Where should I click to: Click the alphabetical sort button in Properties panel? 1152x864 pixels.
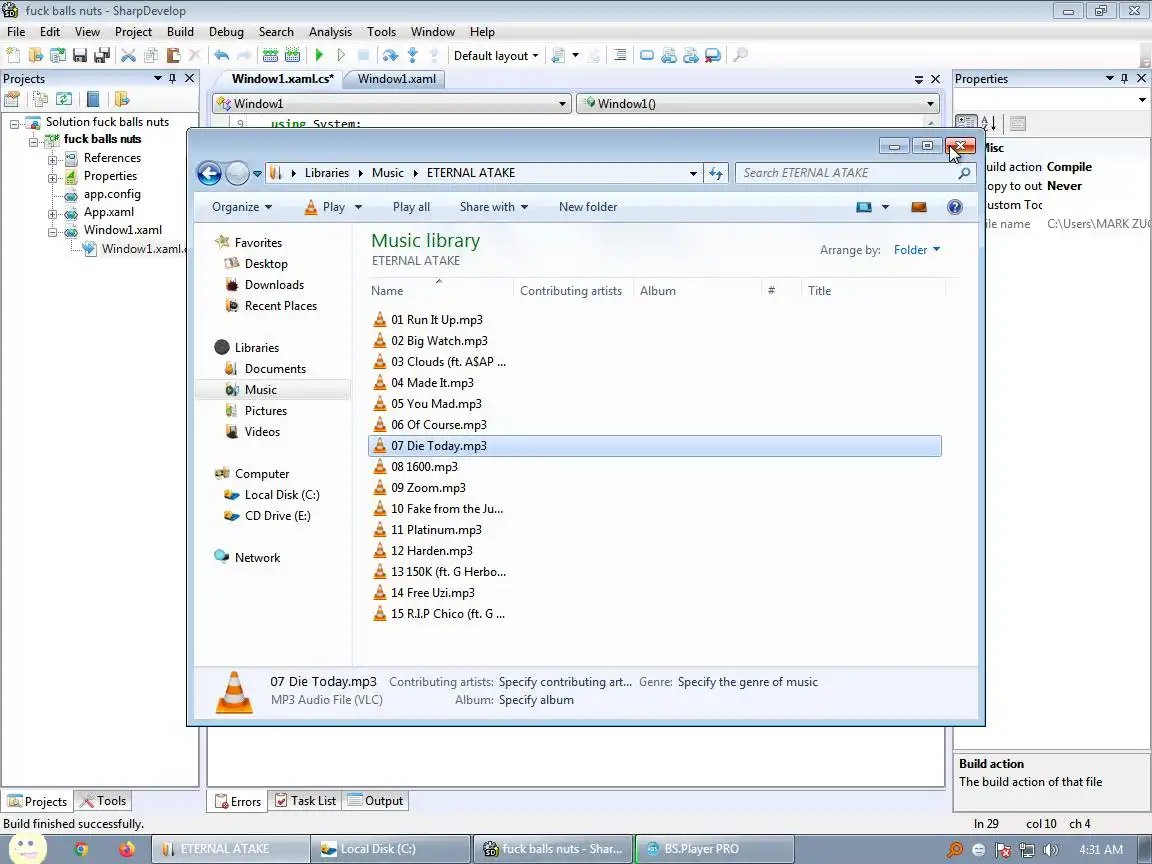(989, 123)
